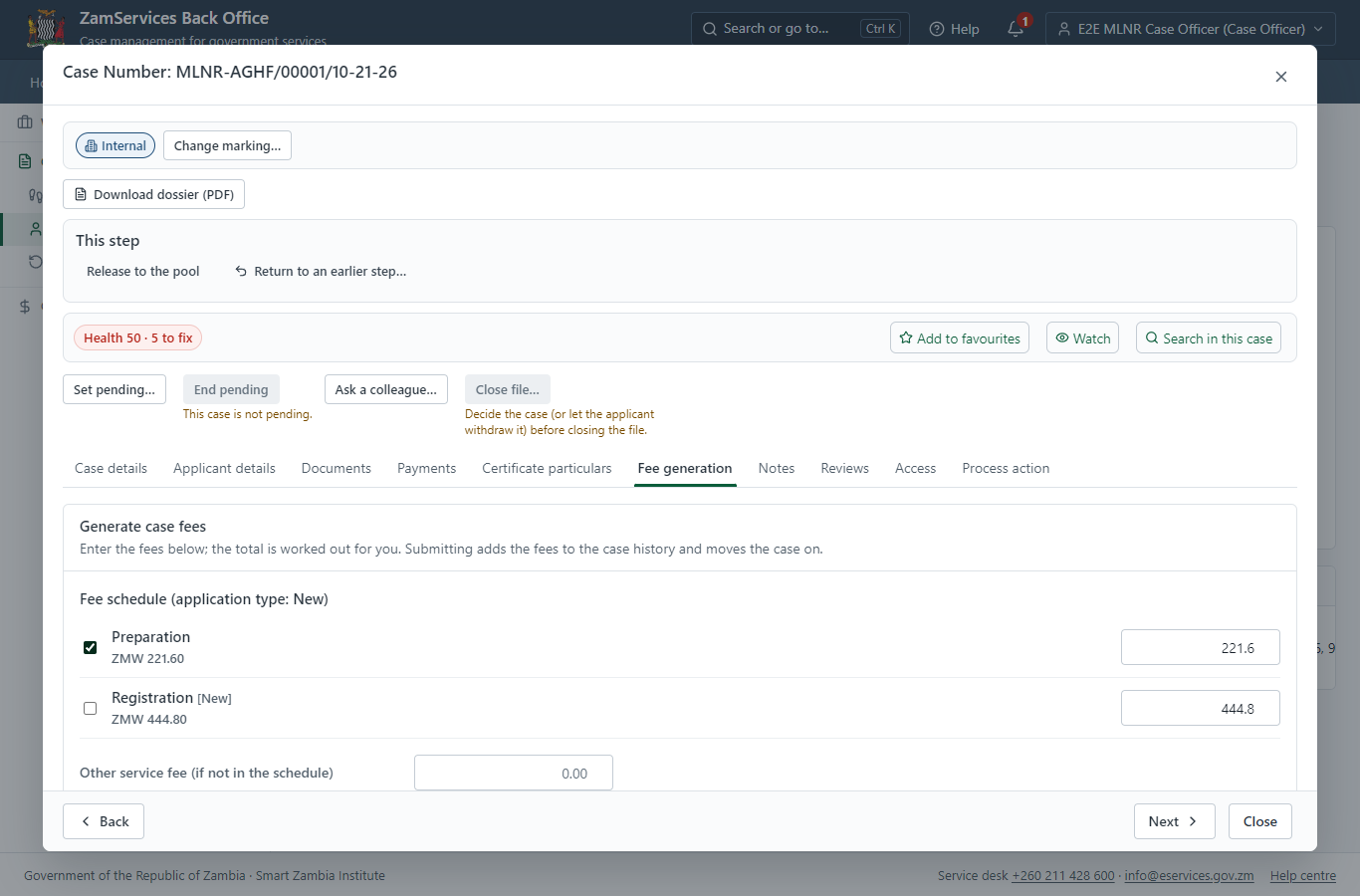Open the Notes tab
Screen dimensions: 1360x896
click(x=777, y=468)
